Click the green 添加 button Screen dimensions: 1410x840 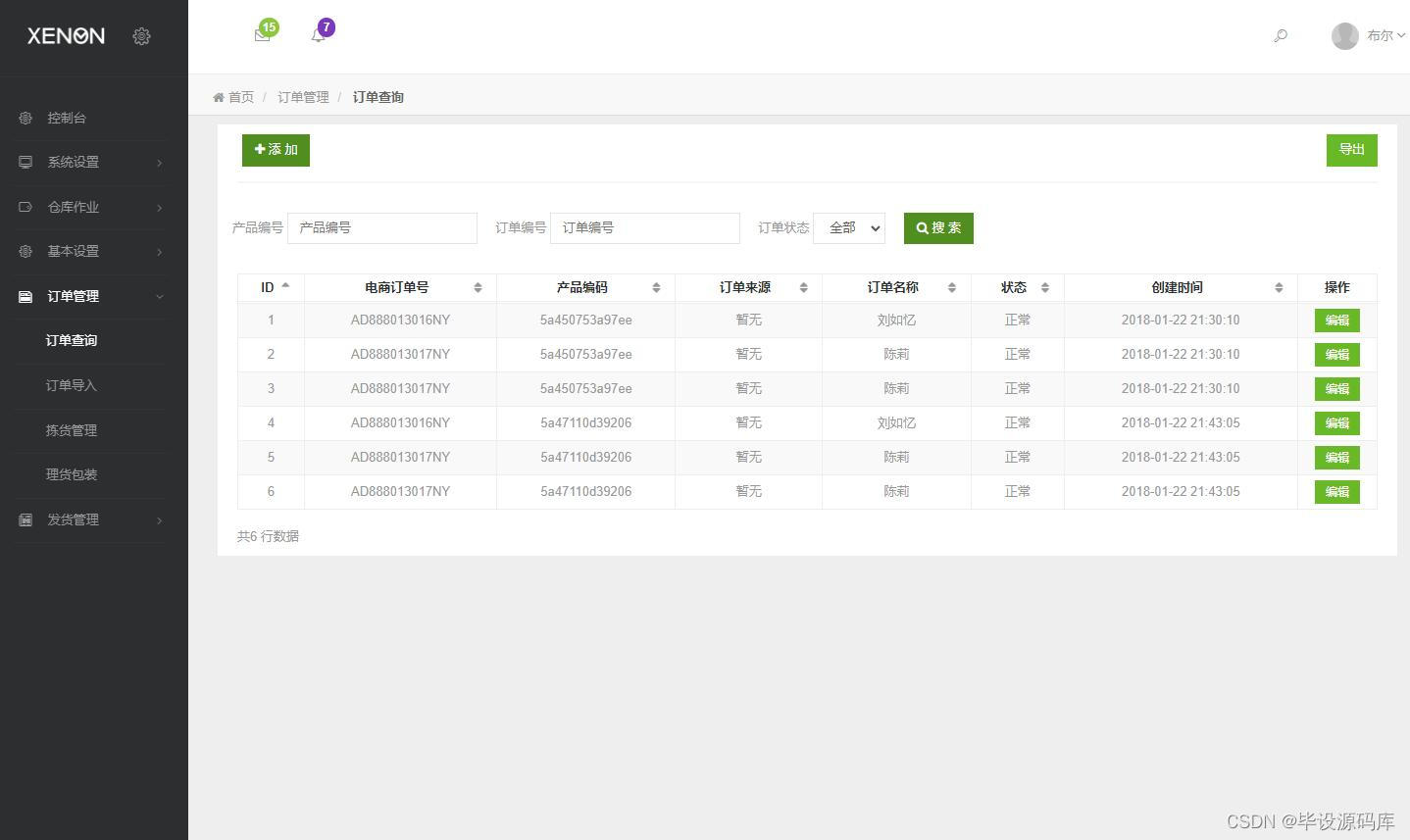click(x=276, y=150)
